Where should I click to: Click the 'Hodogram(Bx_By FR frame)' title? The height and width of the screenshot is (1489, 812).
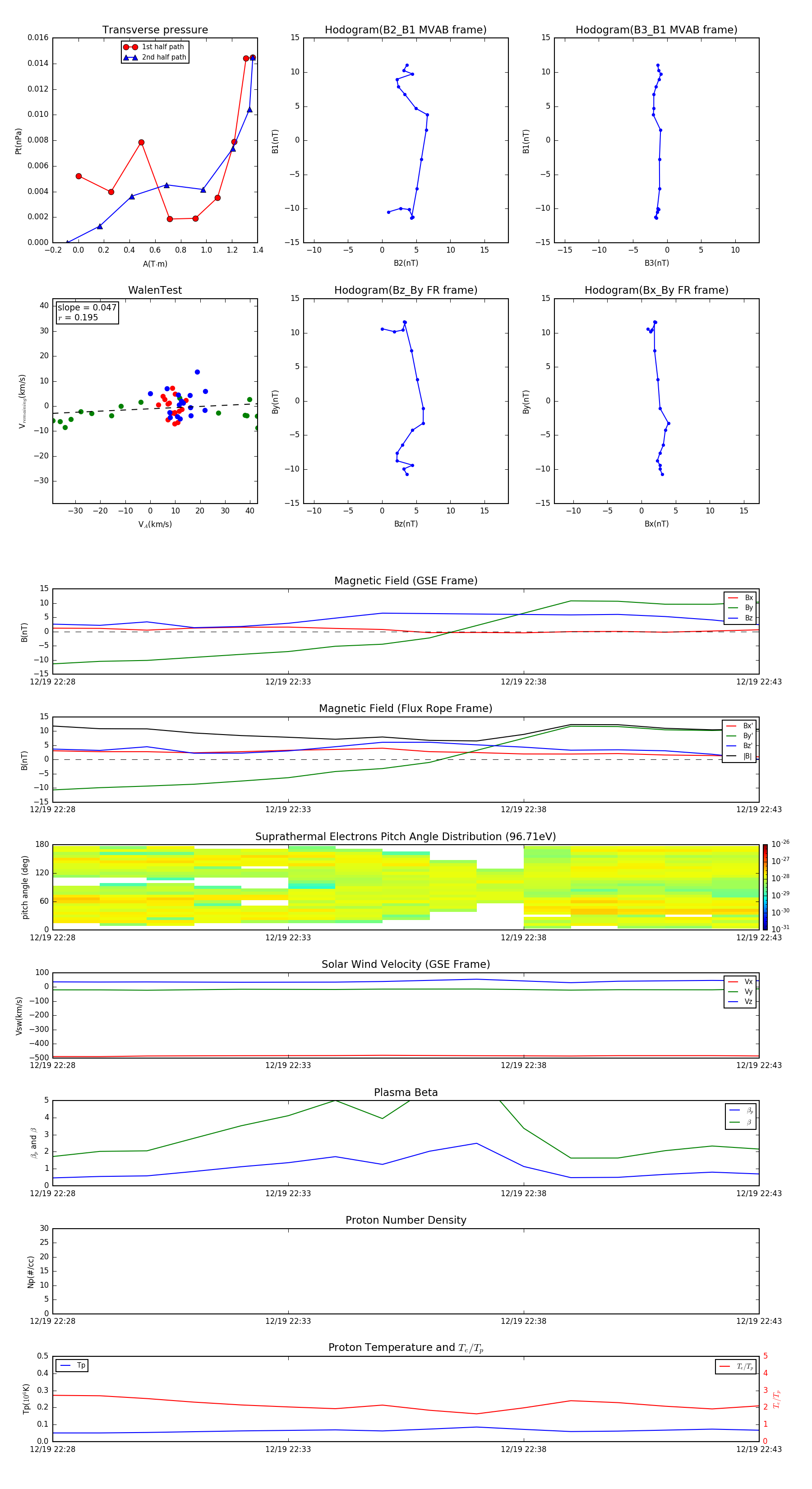656,290
